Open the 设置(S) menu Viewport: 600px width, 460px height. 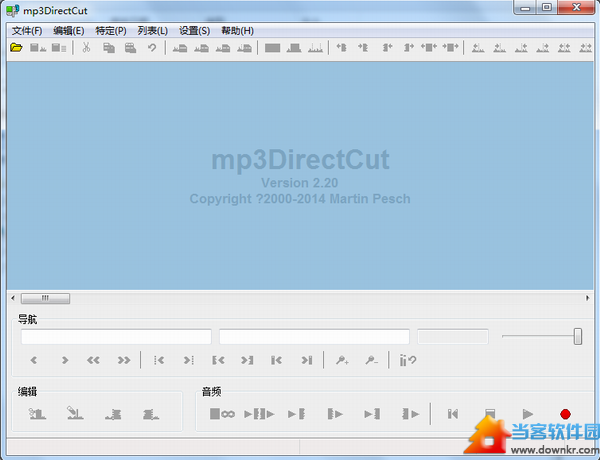(x=194, y=31)
